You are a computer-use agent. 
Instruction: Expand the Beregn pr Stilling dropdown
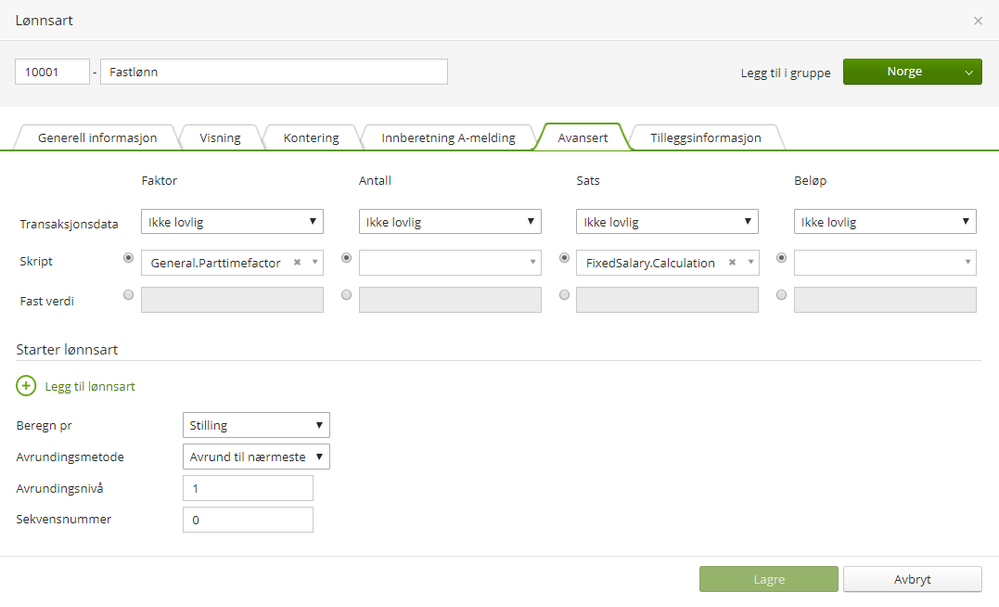click(256, 425)
